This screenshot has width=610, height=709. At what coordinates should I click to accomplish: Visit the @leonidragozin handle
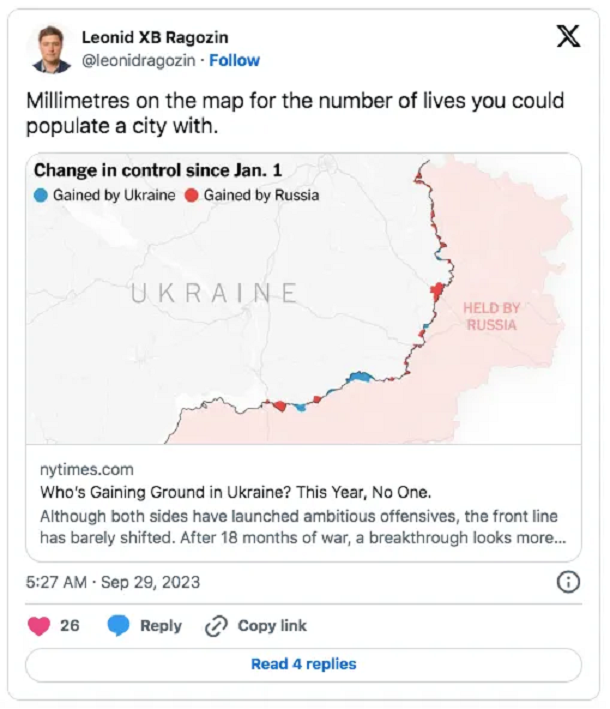(138, 60)
